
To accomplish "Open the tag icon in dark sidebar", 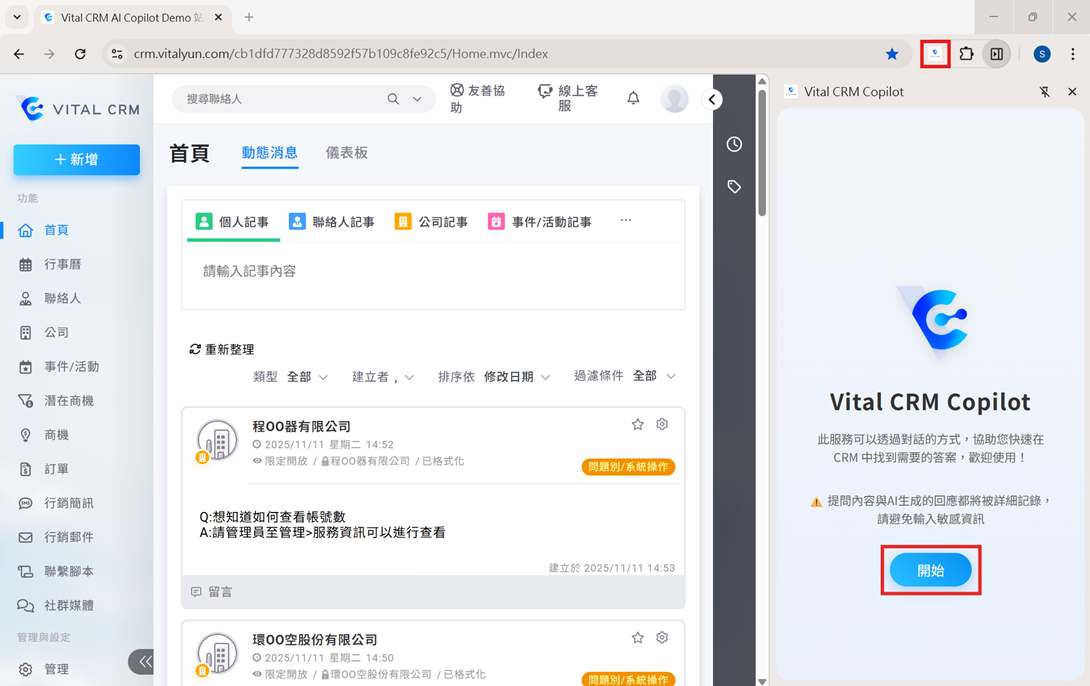I will 734,187.
